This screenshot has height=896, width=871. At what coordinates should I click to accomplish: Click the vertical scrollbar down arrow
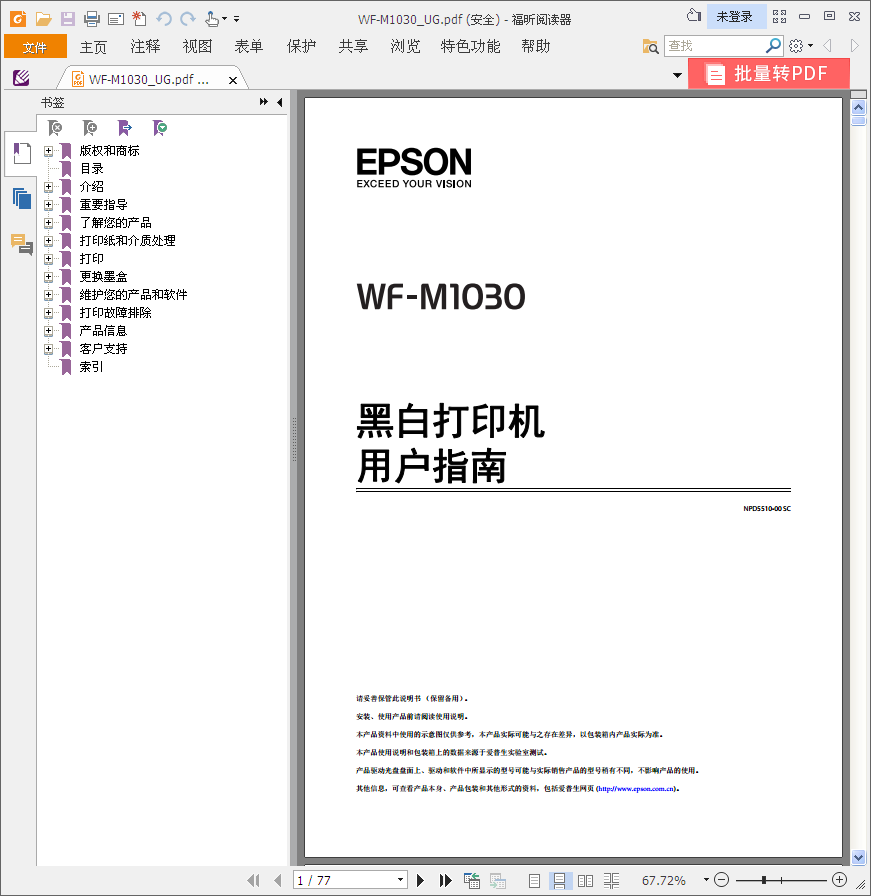click(x=858, y=857)
